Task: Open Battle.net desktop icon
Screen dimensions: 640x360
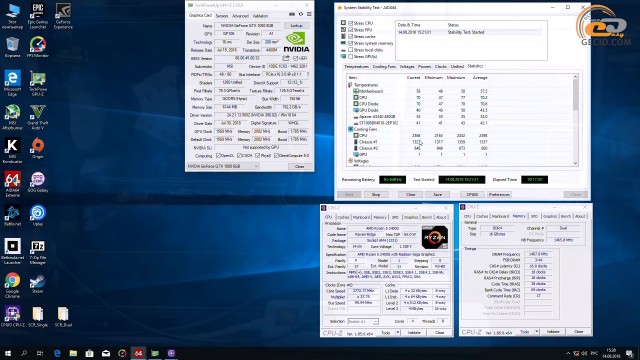Action: (12, 216)
